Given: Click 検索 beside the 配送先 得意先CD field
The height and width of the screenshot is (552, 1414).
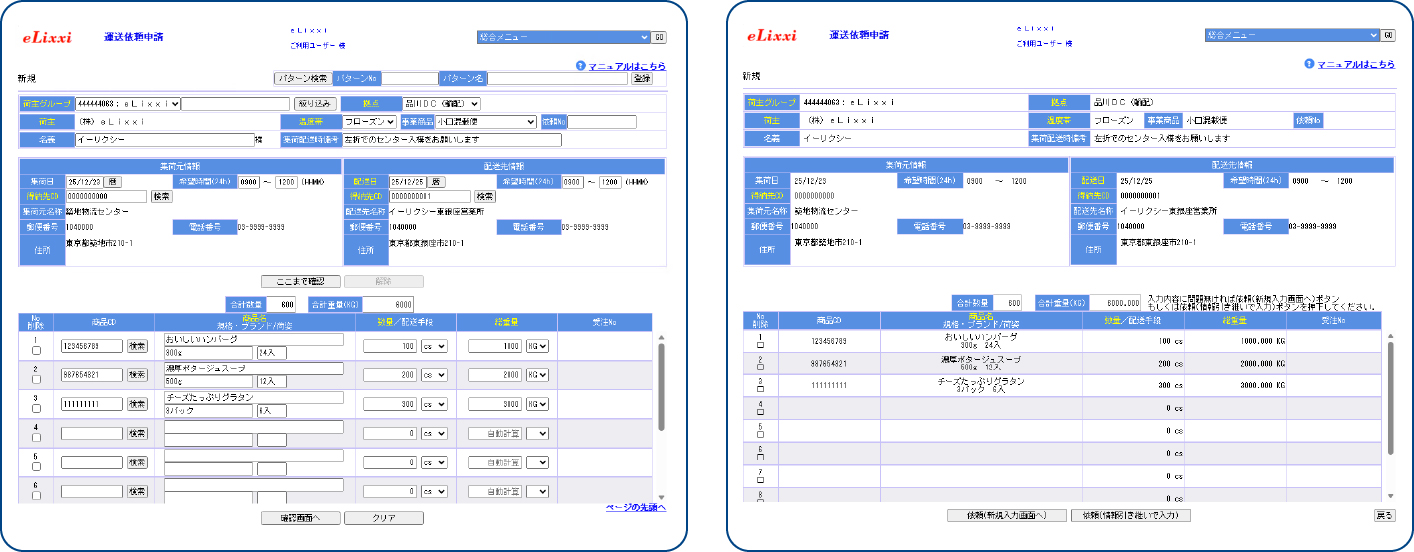Looking at the screenshot, I should [484, 197].
